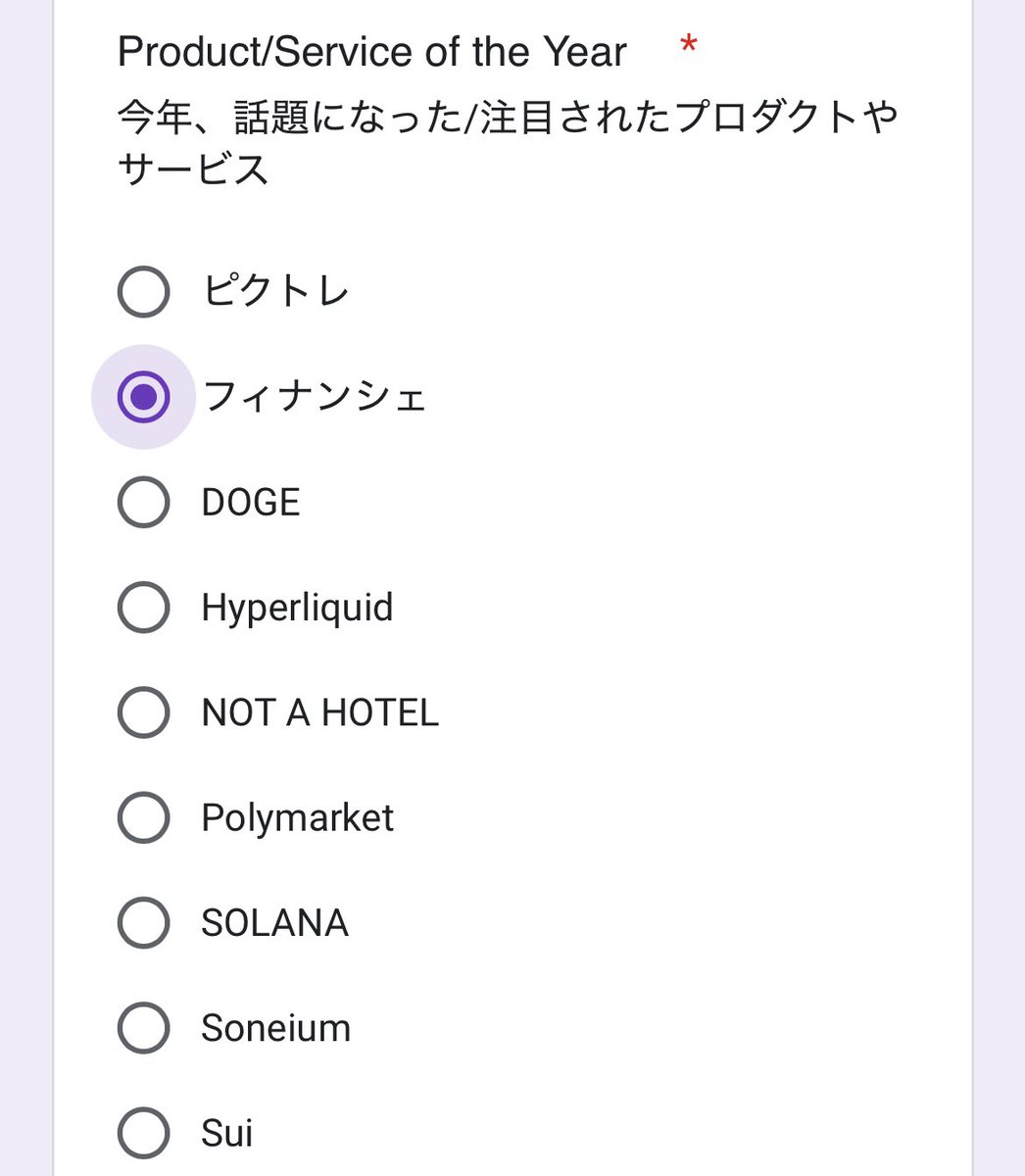1025x1176 pixels.
Task: Mark the Soneium radio circle
Action: (143, 1027)
